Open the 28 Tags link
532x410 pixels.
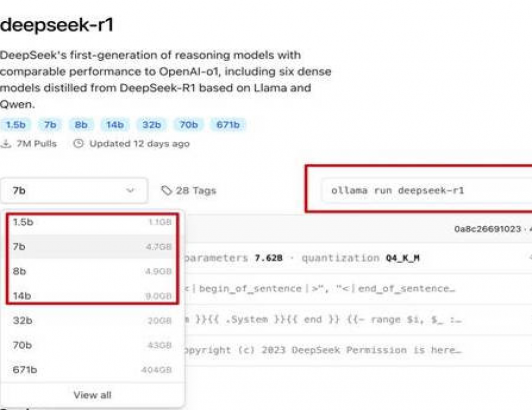[x=189, y=190]
